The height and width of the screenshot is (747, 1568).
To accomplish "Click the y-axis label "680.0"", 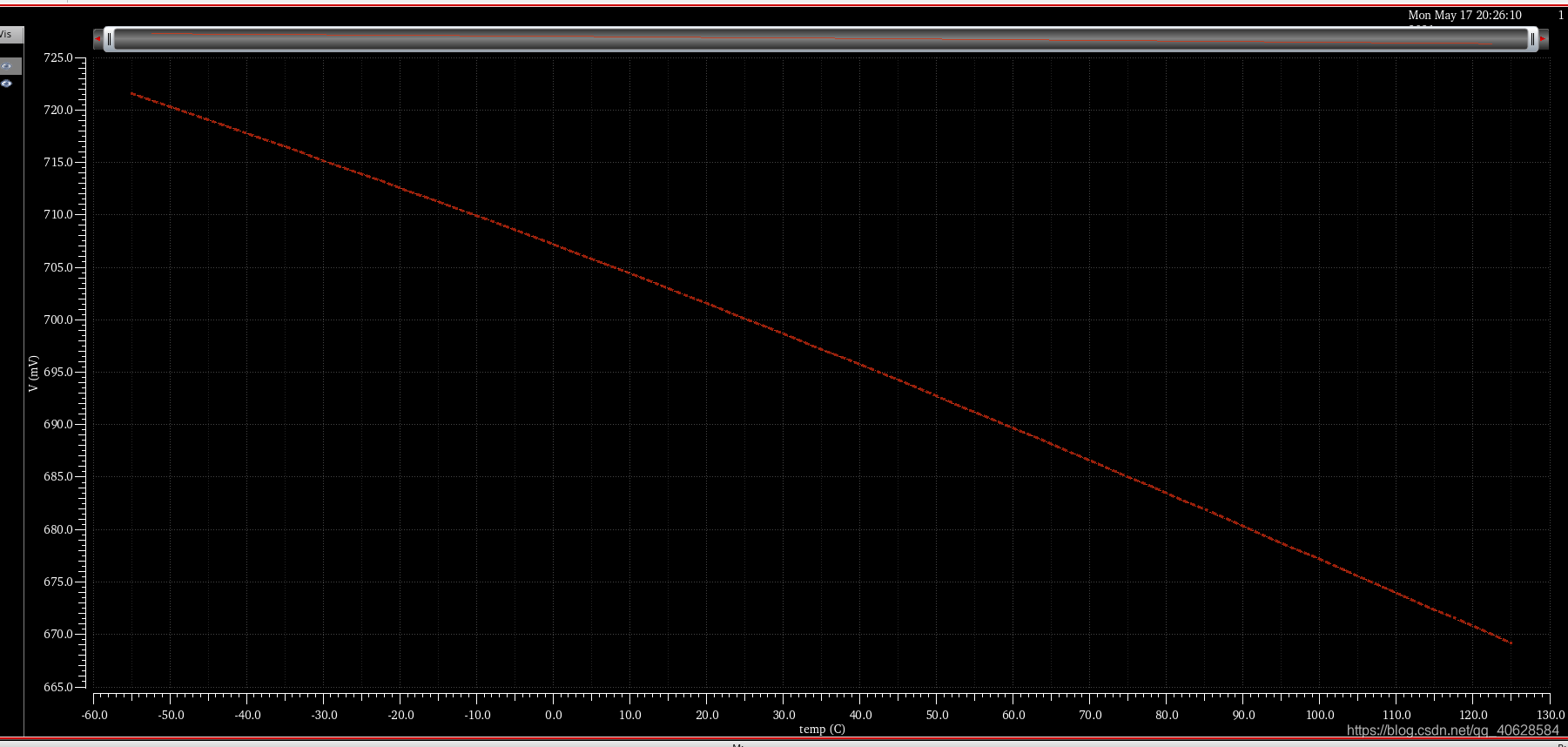I will pyautogui.click(x=58, y=529).
